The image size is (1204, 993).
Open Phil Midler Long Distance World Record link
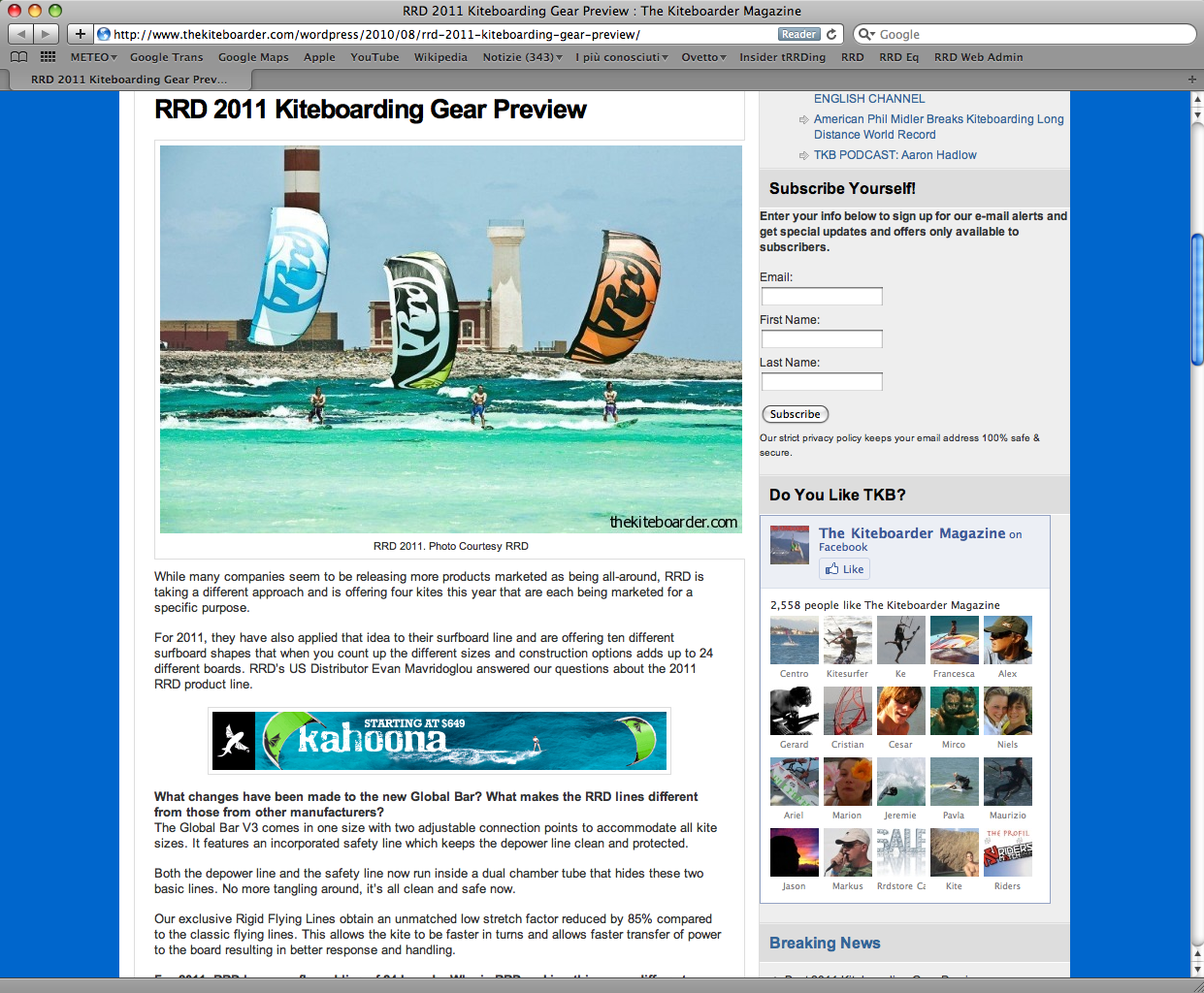938,127
